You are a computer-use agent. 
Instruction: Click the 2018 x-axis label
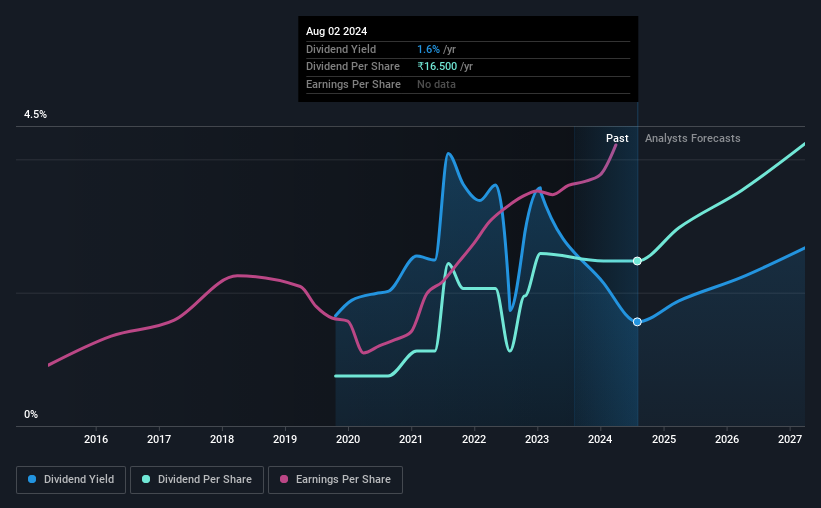tap(222, 439)
